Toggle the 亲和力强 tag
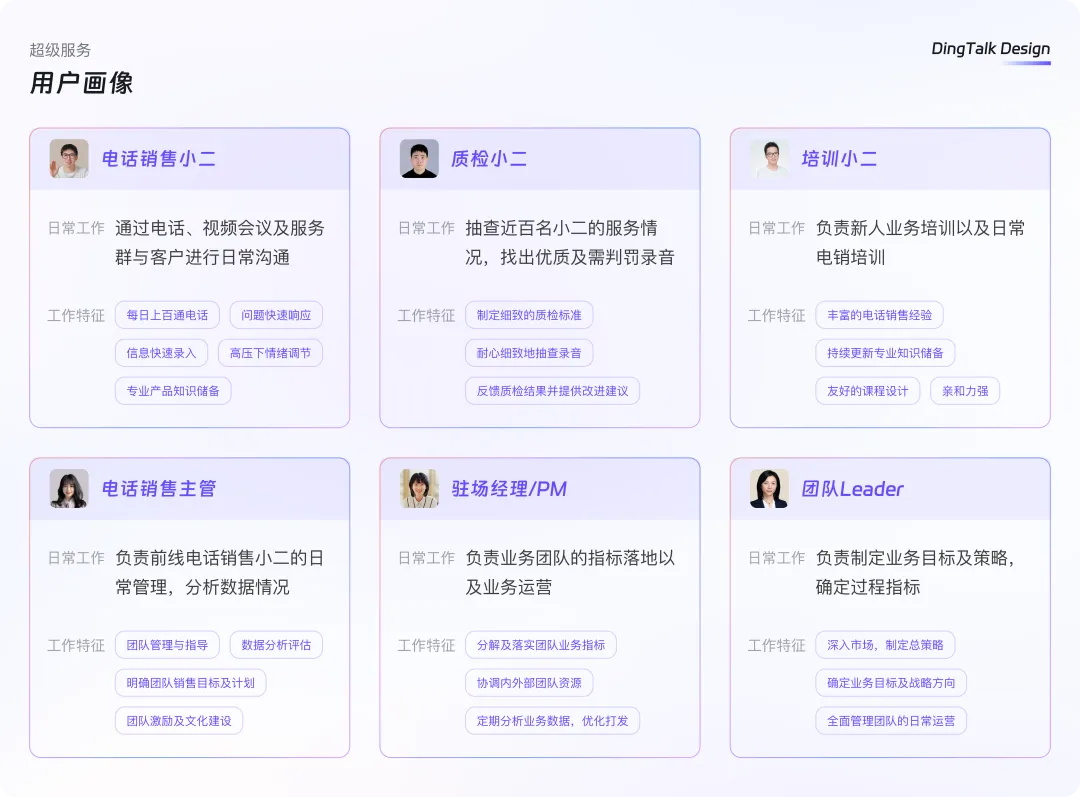Viewport: 1080px width, 797px height. pos(964,390)
